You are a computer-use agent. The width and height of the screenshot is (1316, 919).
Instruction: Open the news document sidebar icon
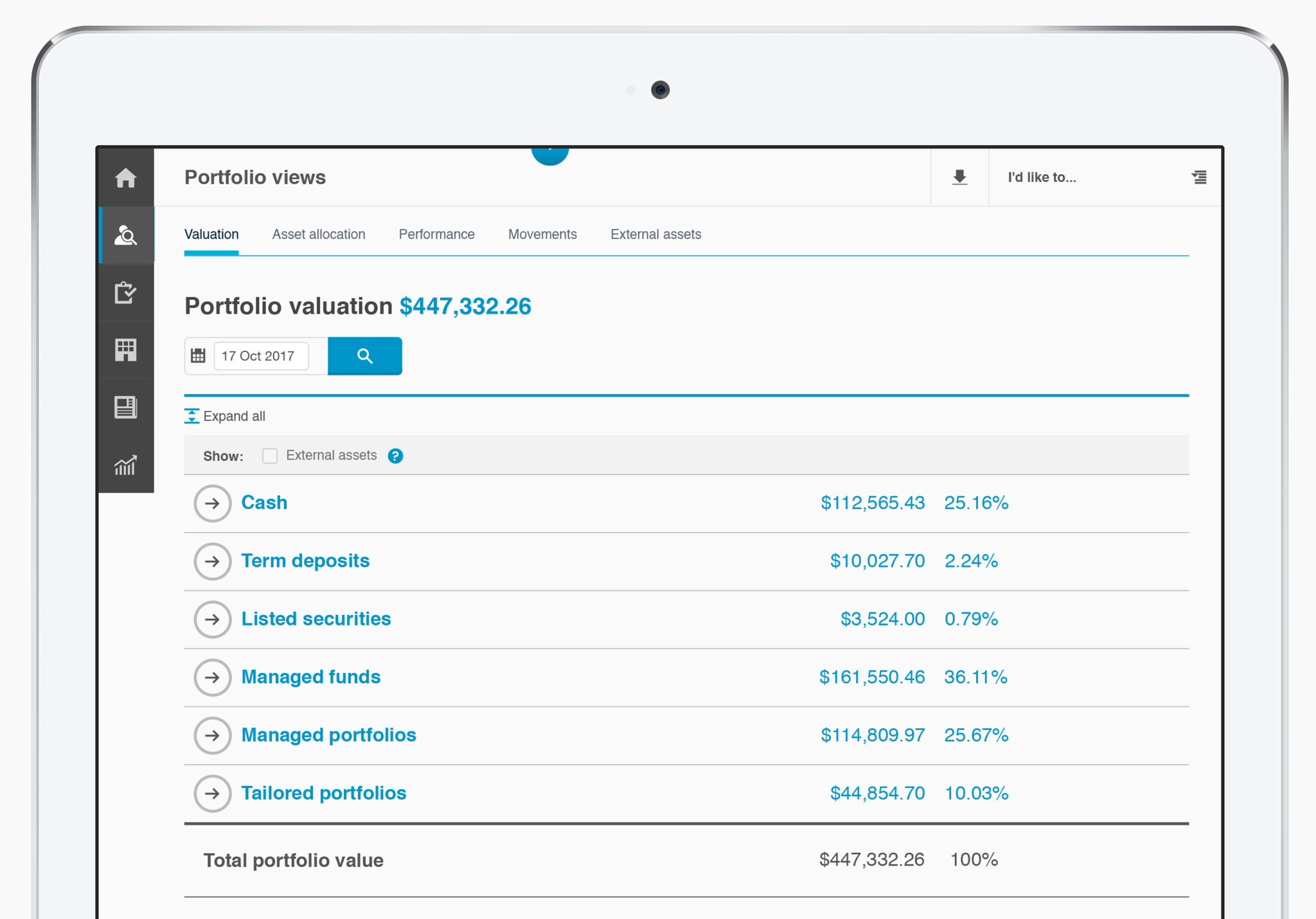pos(126,407)
